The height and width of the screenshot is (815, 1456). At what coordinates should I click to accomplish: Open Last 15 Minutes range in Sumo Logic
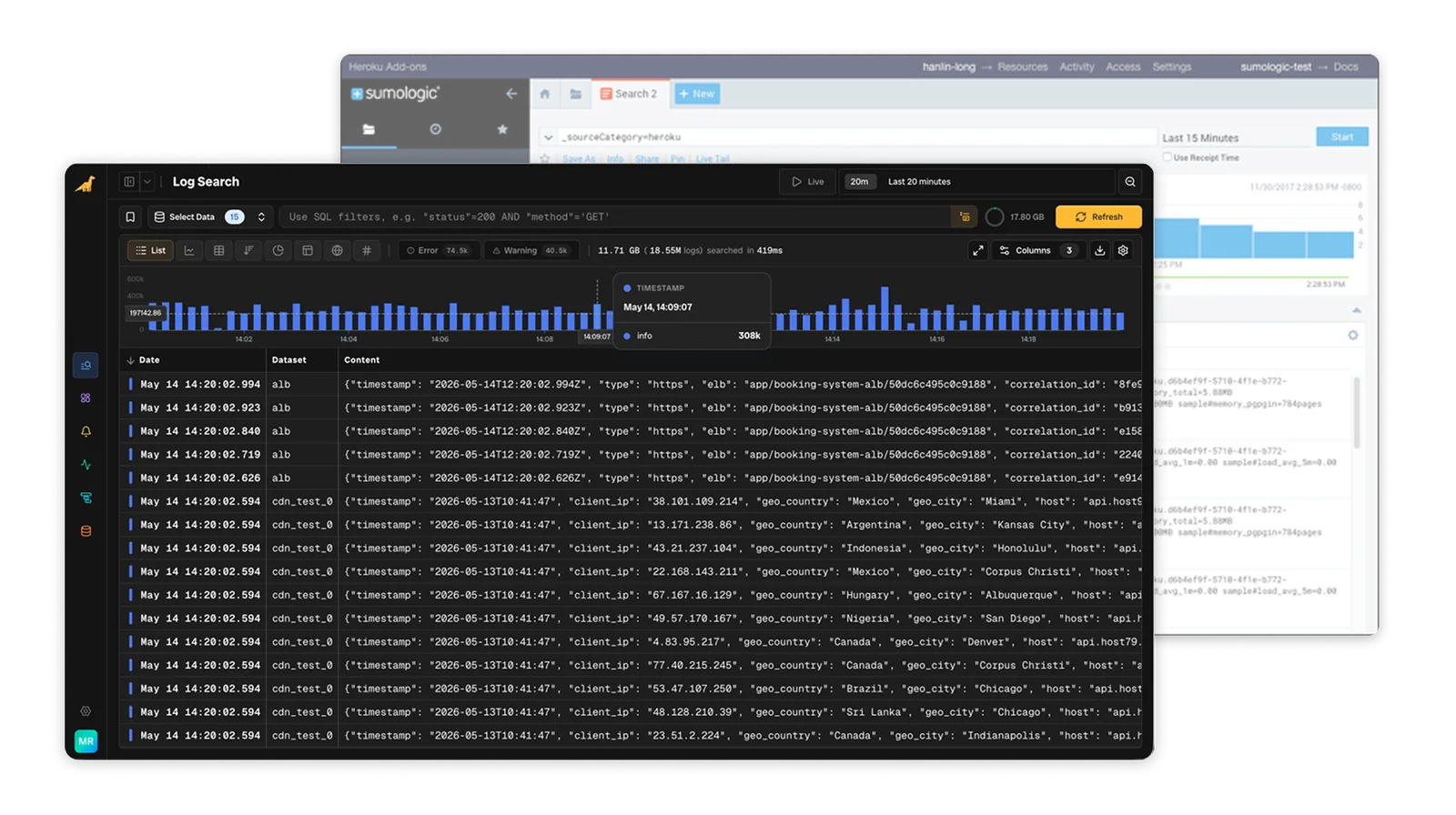[1200, 138]
